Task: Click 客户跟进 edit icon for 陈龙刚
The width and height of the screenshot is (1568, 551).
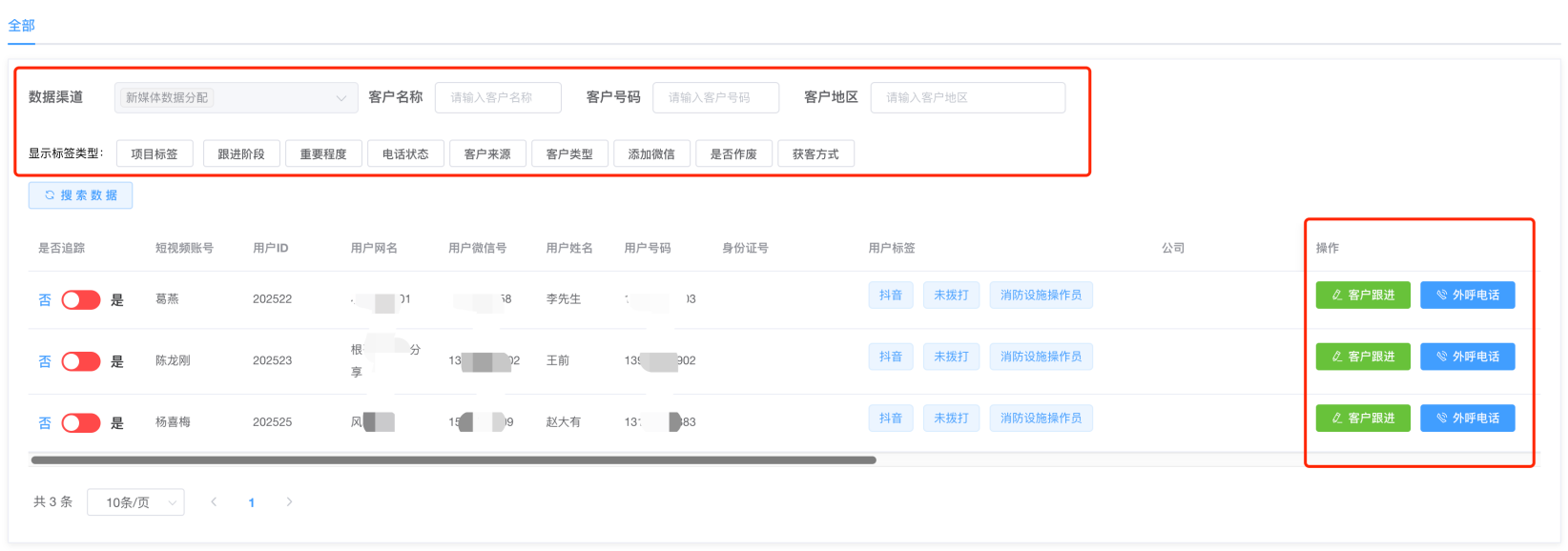Action: click(1337, 357)
